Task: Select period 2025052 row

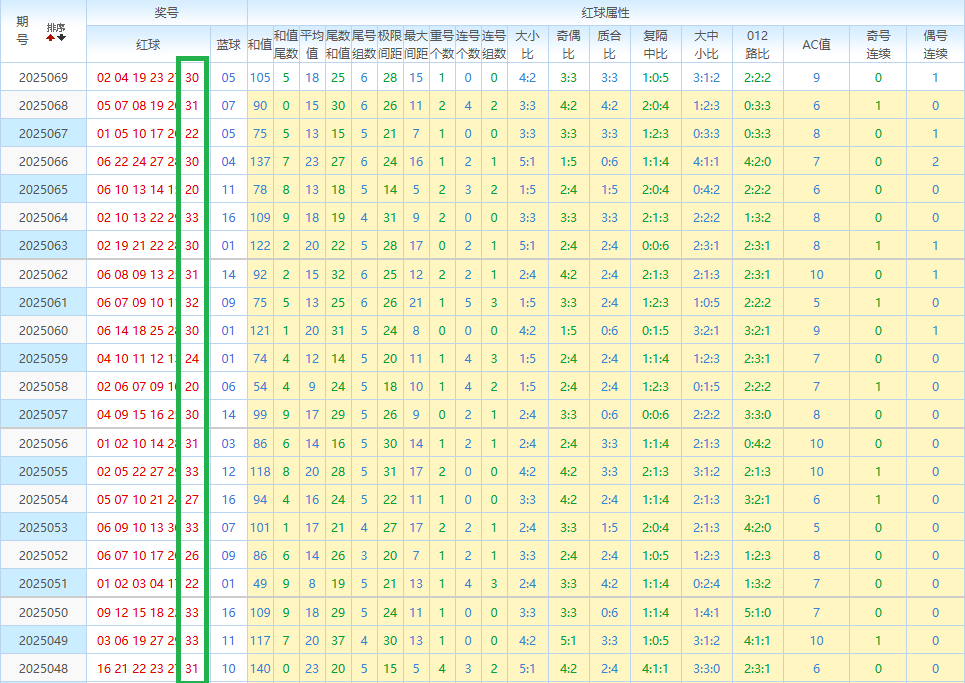Action: tap(482, 555)
